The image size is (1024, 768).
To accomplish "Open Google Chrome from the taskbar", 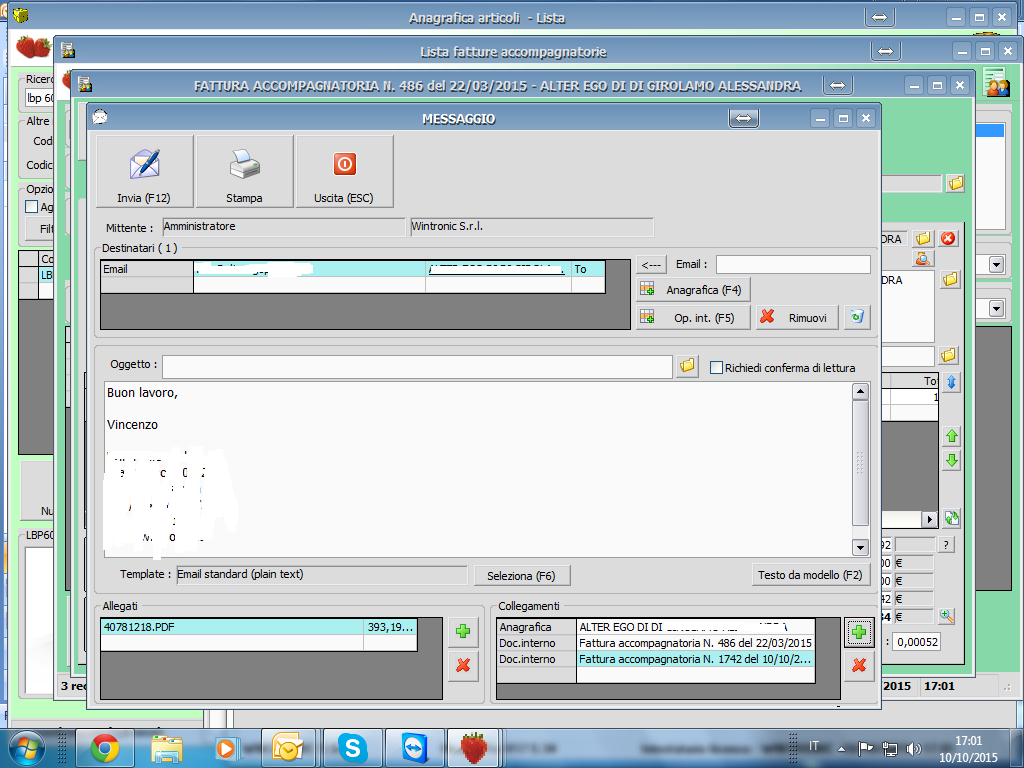I will pyautogui.click(x=104, y=748).
